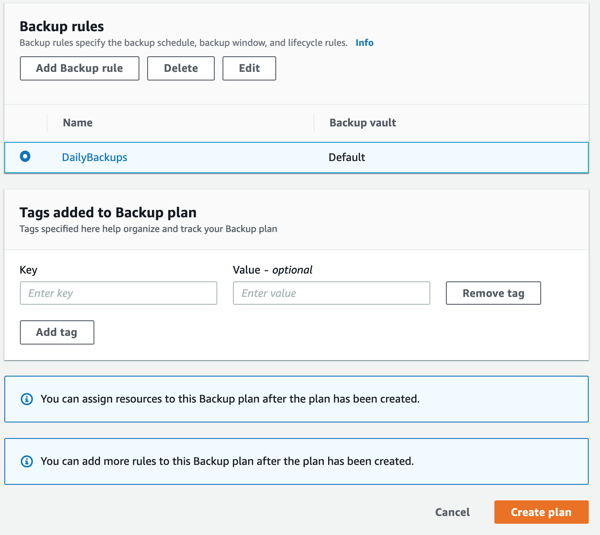Click the add more rules notice text
The image size is (600, 535).
pyautogui.click(x=226, y=462)
